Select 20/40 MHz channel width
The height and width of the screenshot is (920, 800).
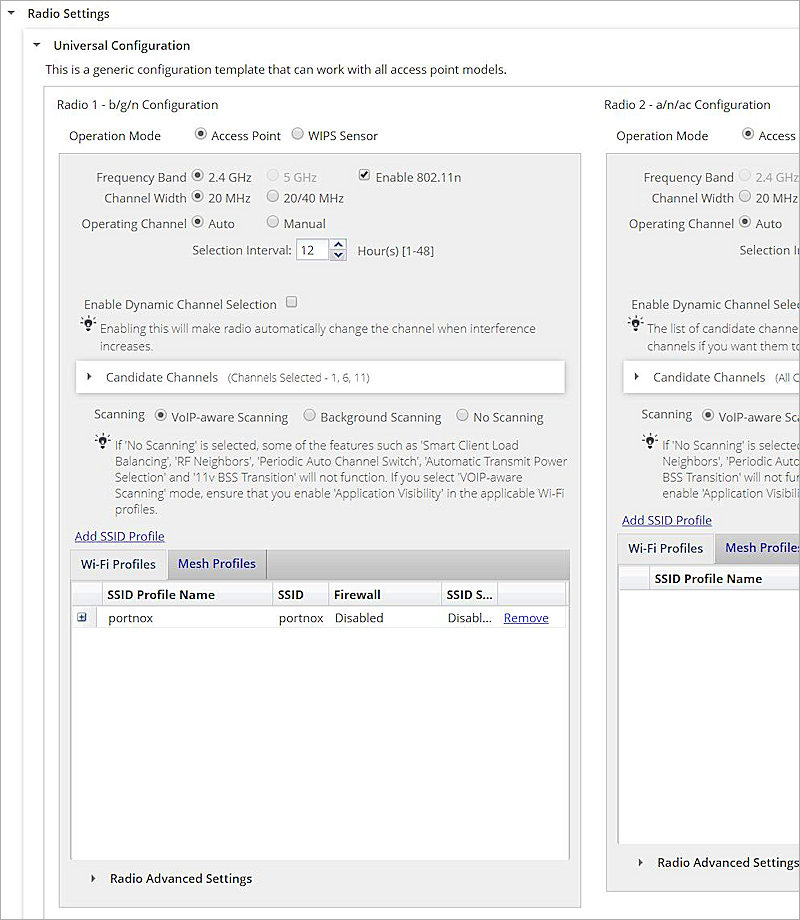tap(273, 196)
